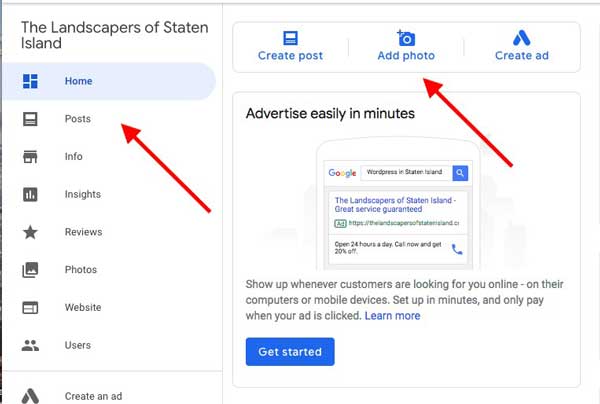This screenshot has height=404, width=600.
Task: Click the Get started button
Action: pos(290,352)
